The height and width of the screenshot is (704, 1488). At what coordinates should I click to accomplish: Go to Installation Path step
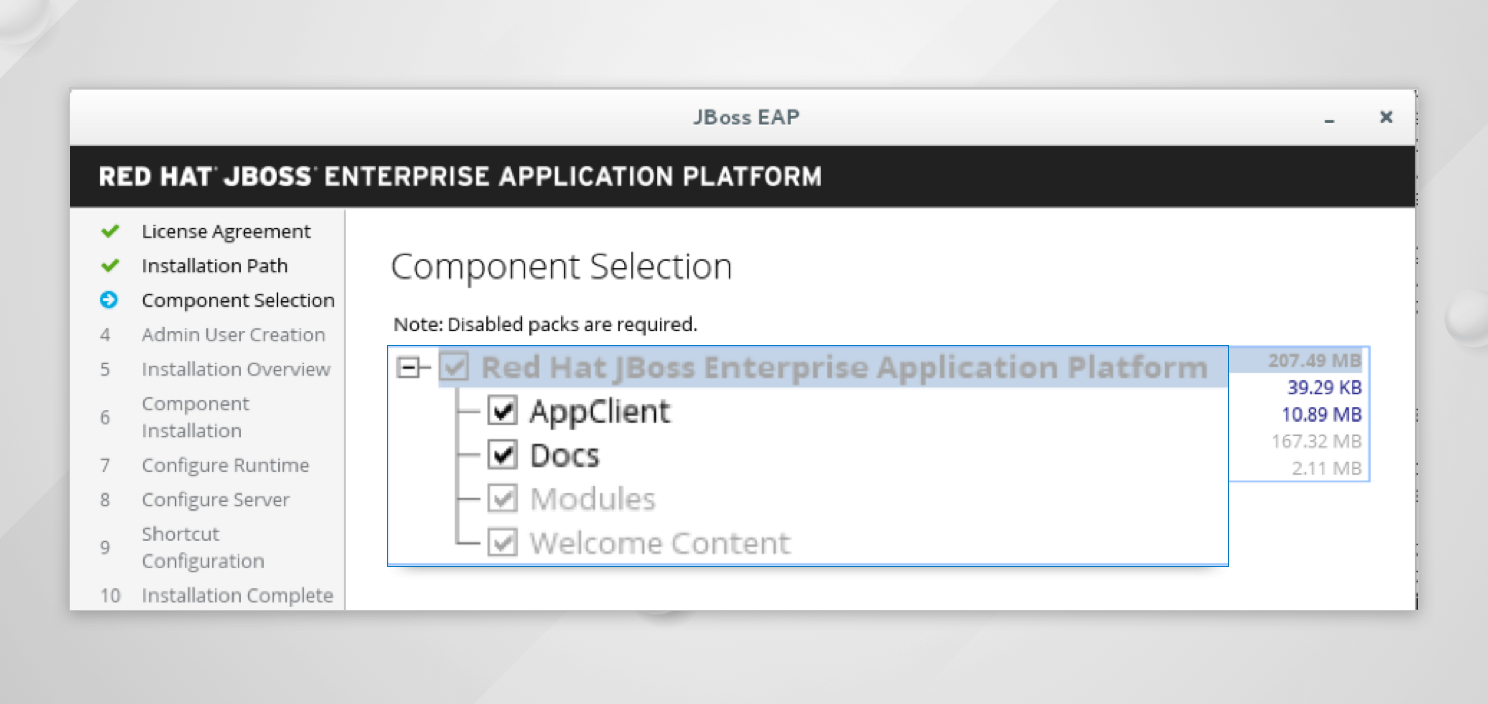point(214,266)
